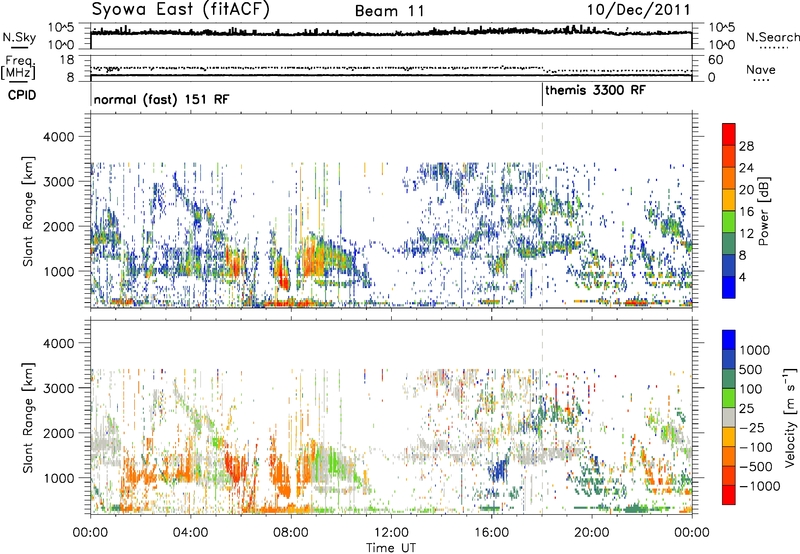
Task: Click the "100" velocity colorbar label
Action: click(x=751, y=389)
